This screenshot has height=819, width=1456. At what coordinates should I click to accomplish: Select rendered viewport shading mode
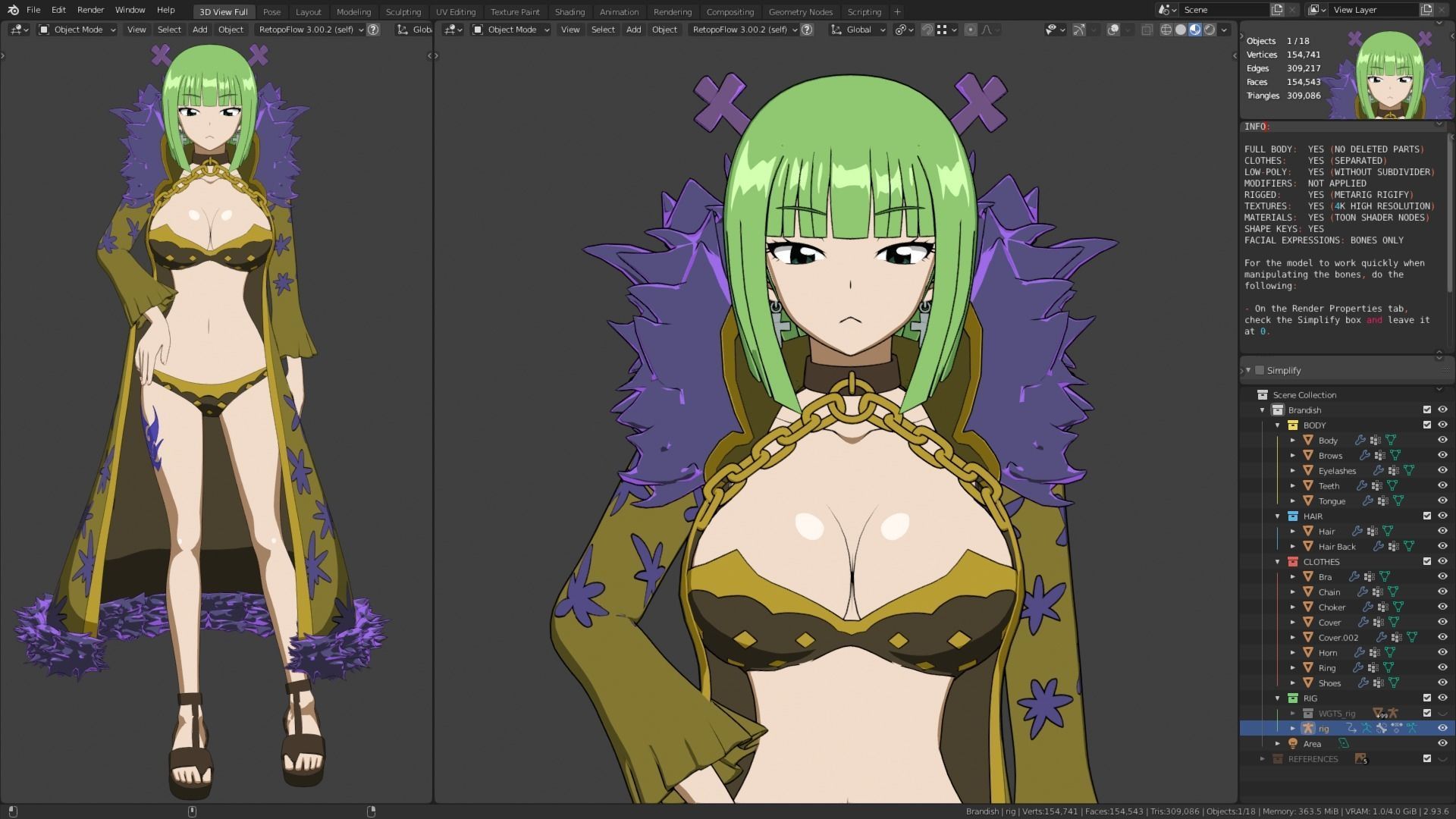coord(1210,30)
